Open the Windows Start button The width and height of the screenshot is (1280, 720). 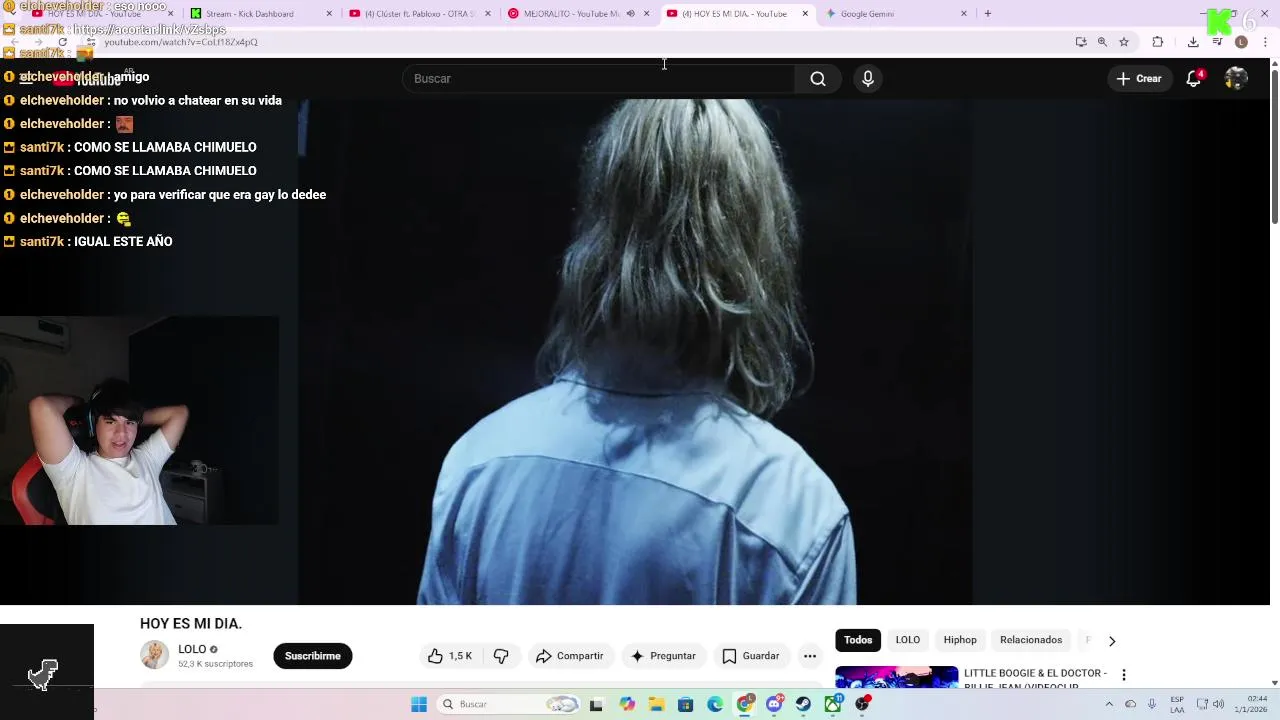pyautogui.click(x=419, y=704)
